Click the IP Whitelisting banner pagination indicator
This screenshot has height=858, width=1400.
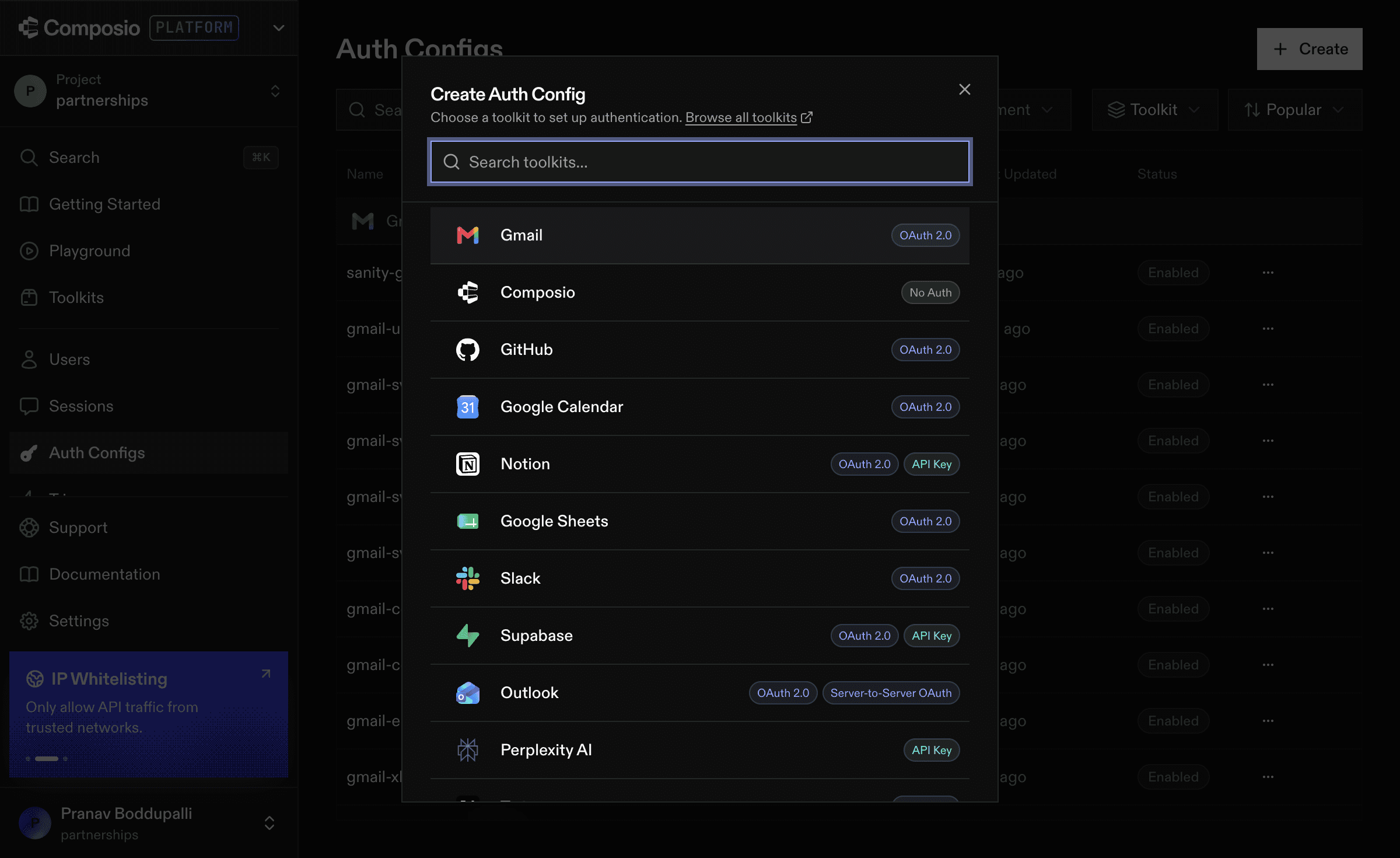point(47,758)
